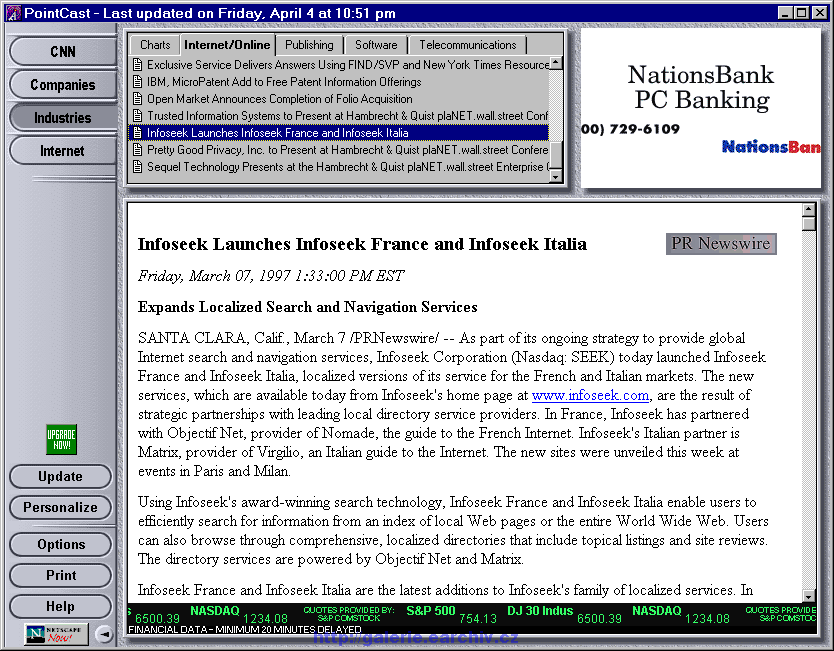834x651 pixels.
Task: Open the Telecommunications tab
Action: click(x=468, y=45)
